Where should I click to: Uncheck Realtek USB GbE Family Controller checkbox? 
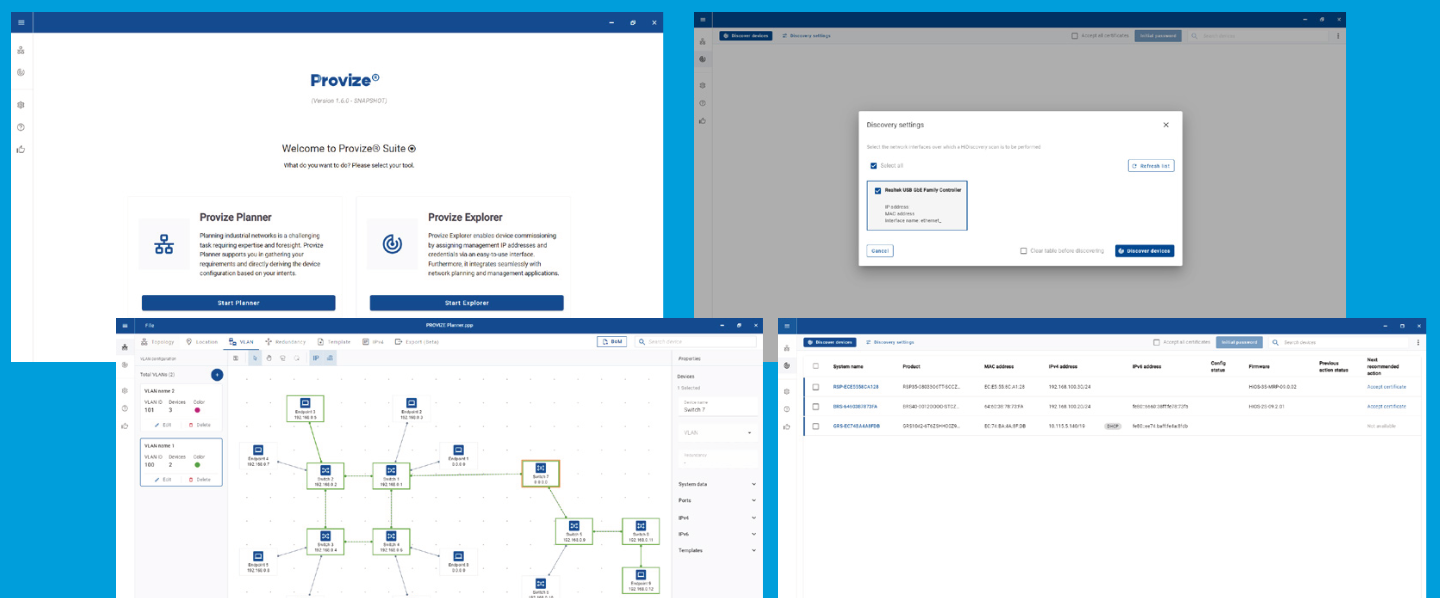point(878,190)
